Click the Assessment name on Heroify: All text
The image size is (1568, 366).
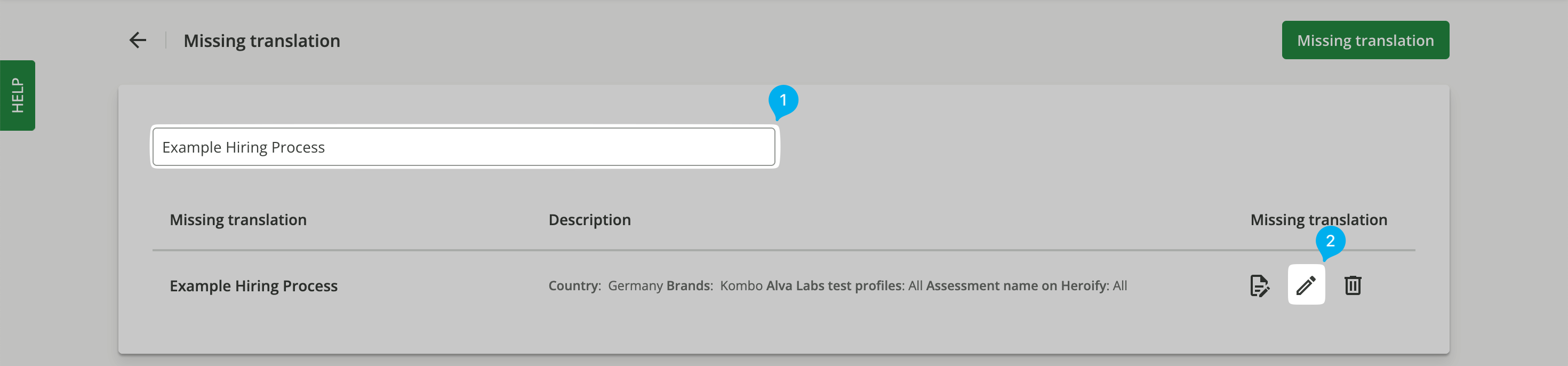[x=1026, y=285]
